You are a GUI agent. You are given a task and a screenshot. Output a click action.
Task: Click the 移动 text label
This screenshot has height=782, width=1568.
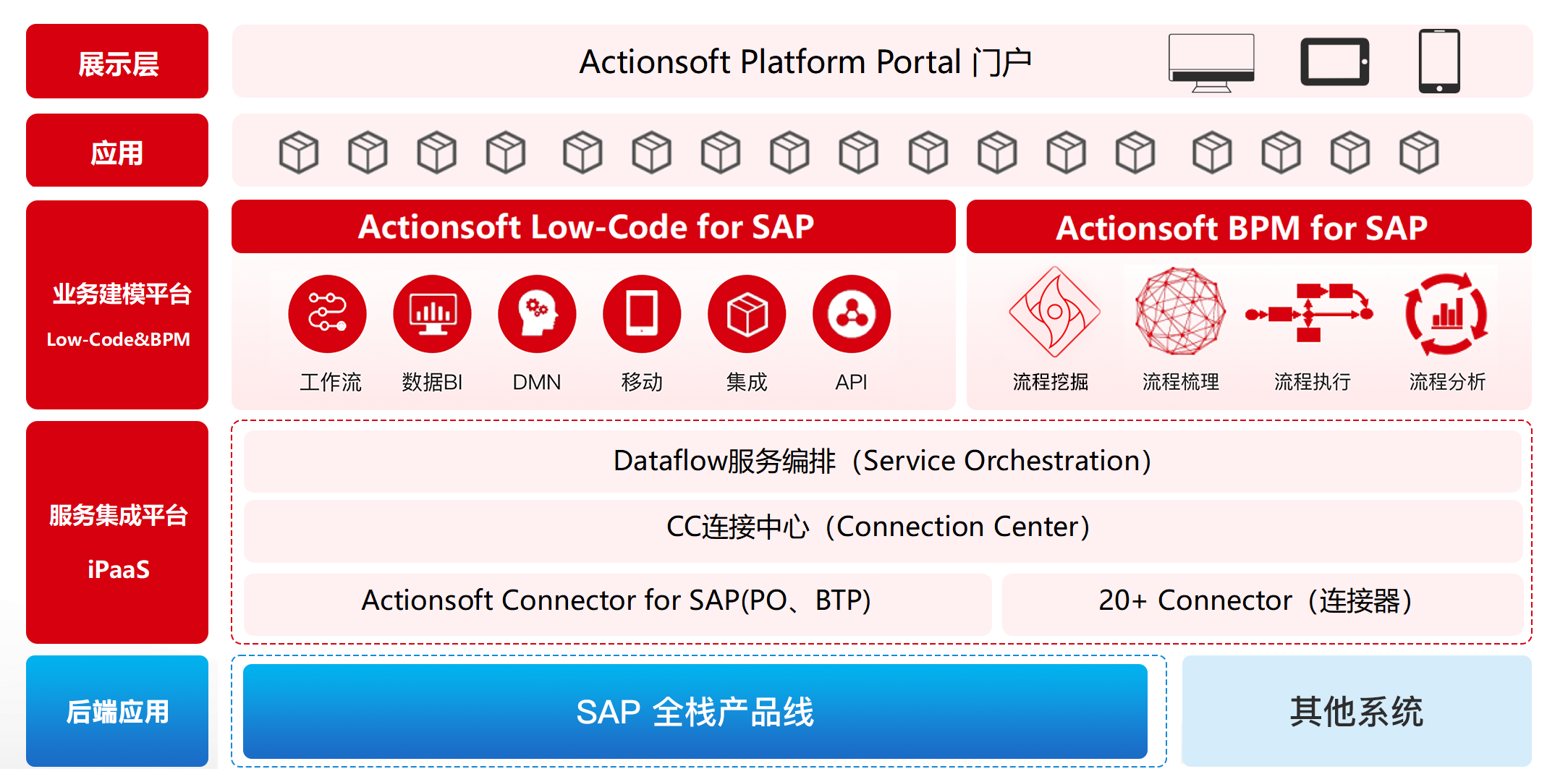642,382
